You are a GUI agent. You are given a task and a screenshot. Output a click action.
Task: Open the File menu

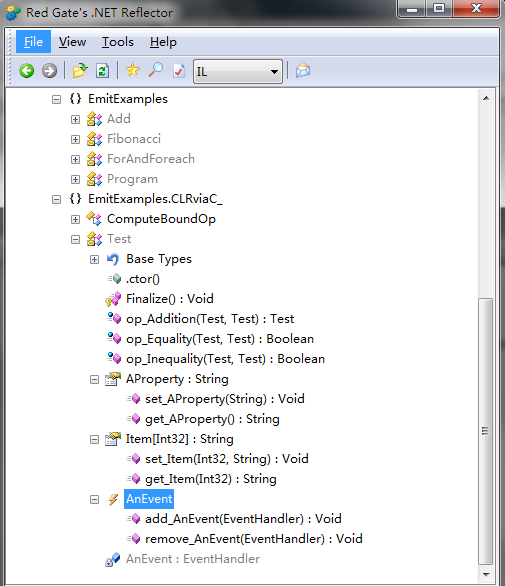click(33, 41)
